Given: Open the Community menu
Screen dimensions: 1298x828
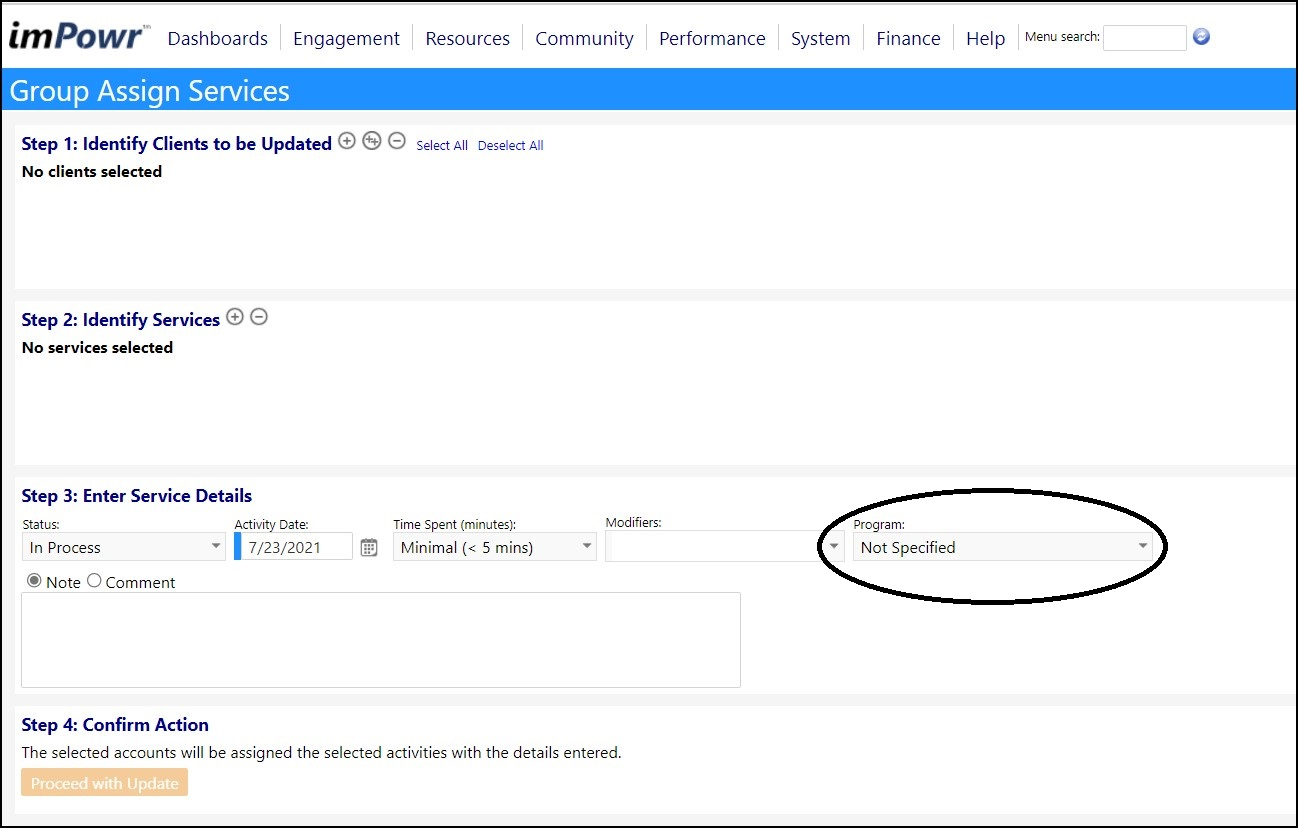Looking at the screenshot, I should click(x=584, y=38).
